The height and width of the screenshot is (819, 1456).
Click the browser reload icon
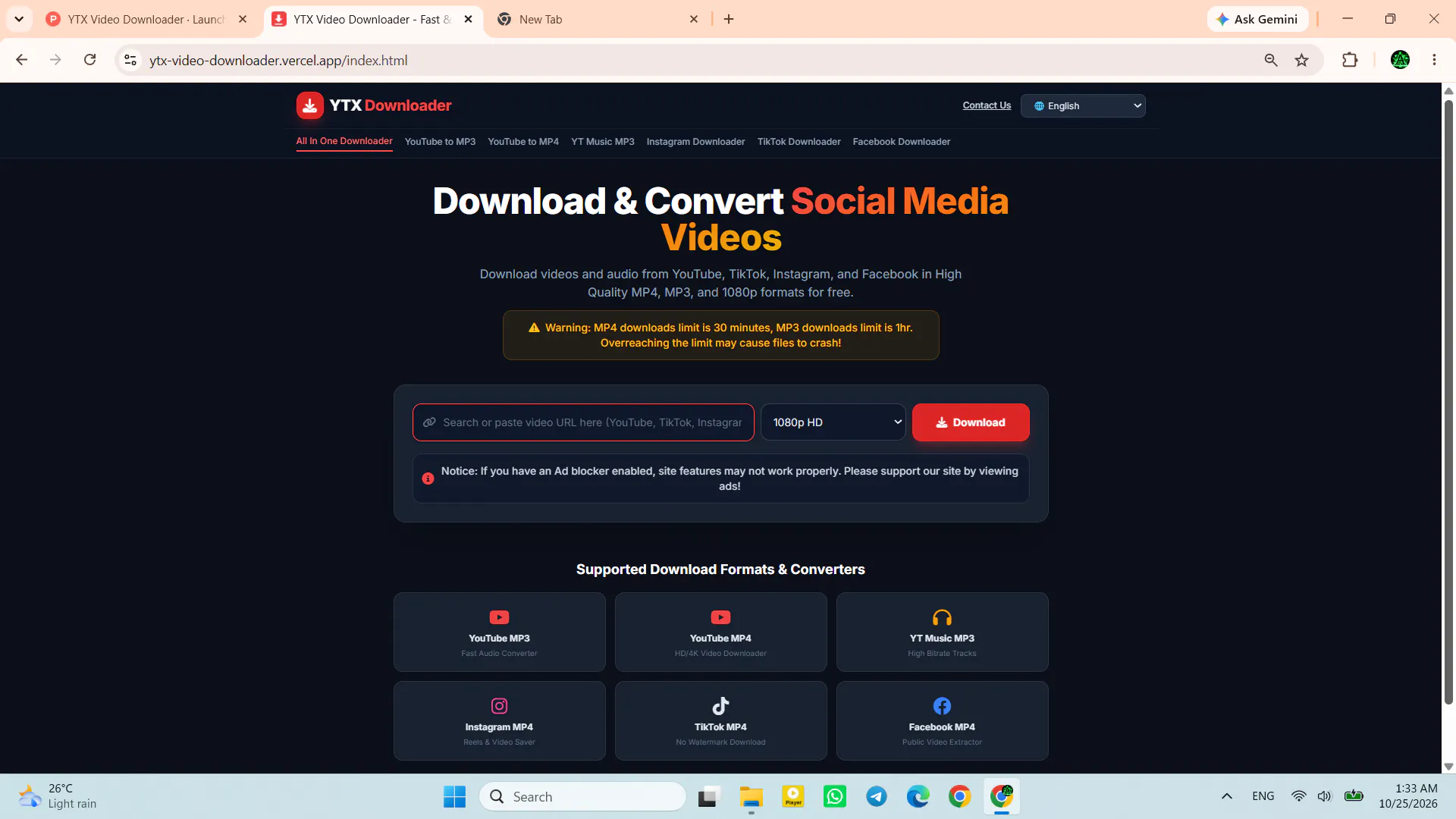pos(89,60)
